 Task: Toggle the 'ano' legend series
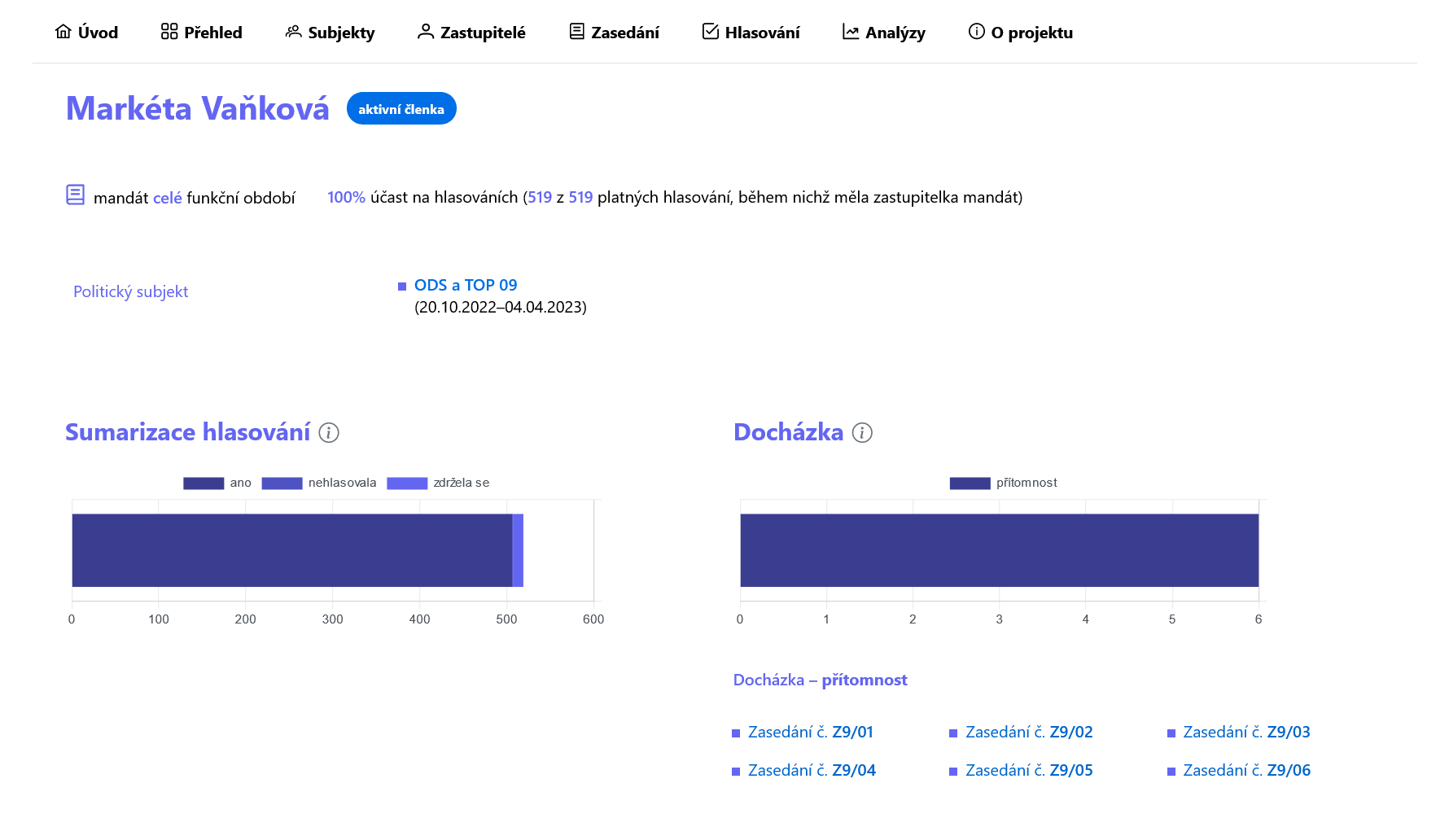tap(217, 483)
